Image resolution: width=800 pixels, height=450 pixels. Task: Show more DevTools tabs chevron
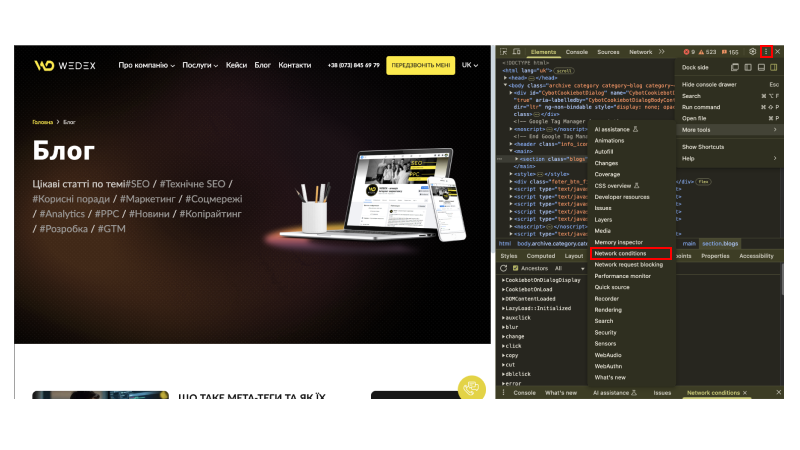pyautogui.click(x=662, y=52)
